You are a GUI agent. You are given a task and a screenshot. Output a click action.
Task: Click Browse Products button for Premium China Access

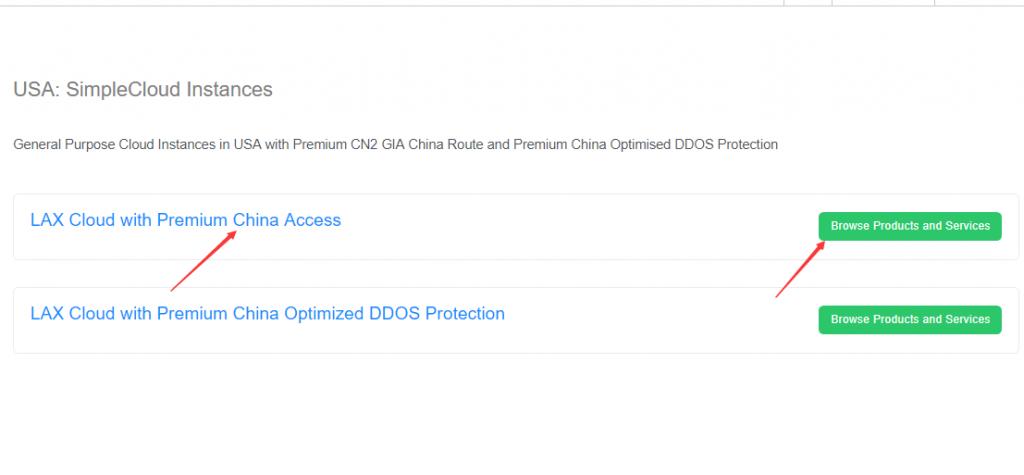[x=909, y=226]
